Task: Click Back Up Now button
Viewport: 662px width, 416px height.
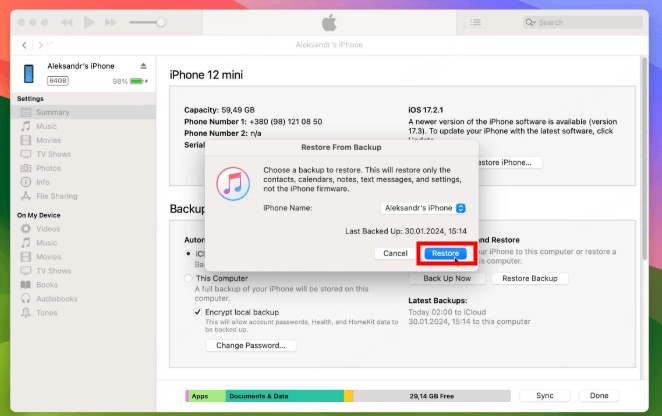Action: pyautogui.click(x=447, y=279)
